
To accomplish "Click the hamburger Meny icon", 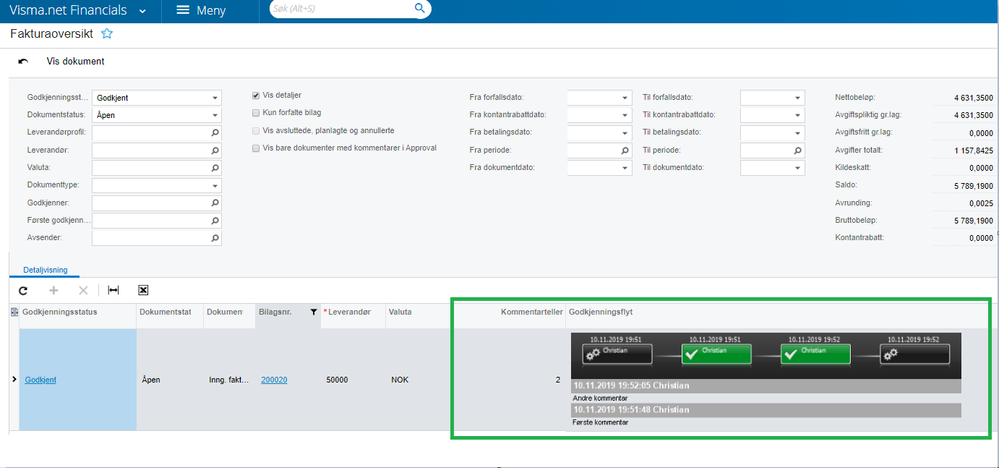I will click(x=183, y=10).
